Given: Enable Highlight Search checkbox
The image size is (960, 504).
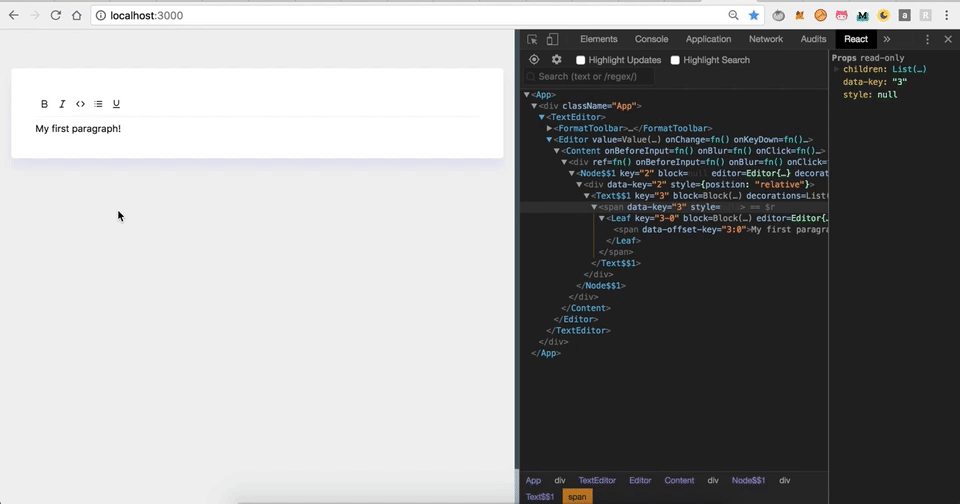Looking at the screenshot, I should point(675,60).
